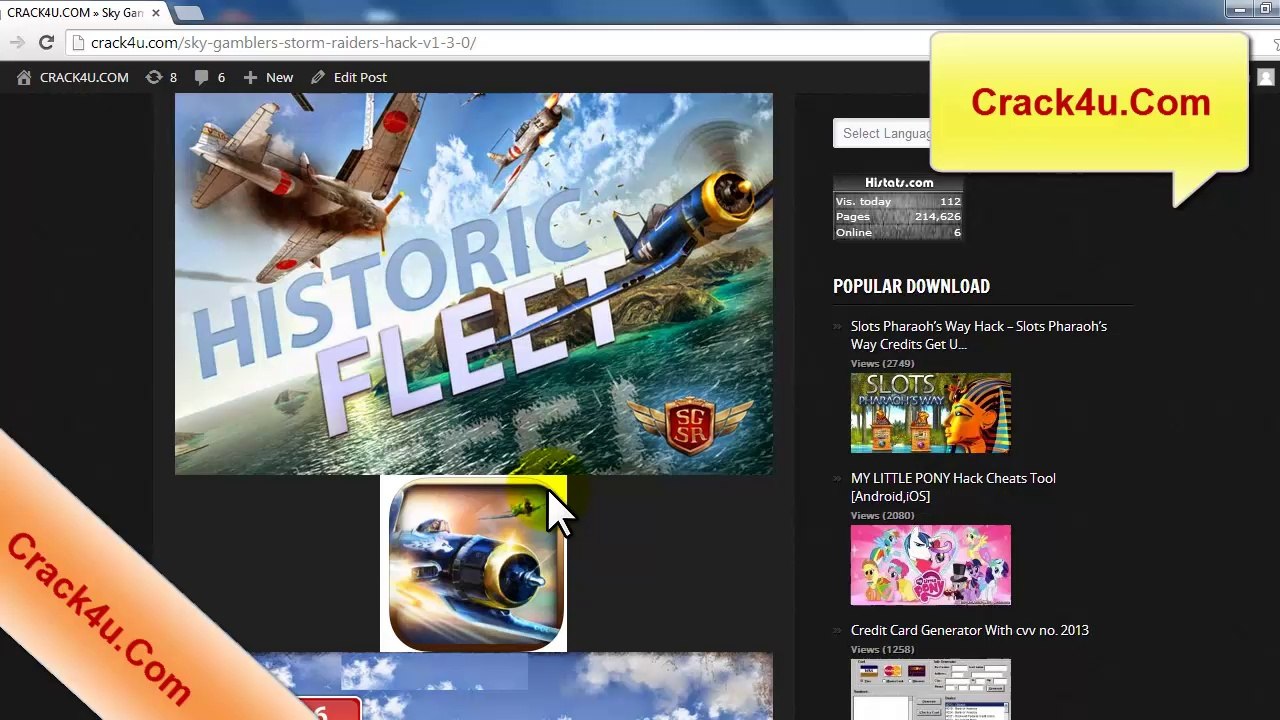Viewport: 1280px width, 720px height.
Task: Click the Sky Gamblers app icon image
Action: pos(474,564)
